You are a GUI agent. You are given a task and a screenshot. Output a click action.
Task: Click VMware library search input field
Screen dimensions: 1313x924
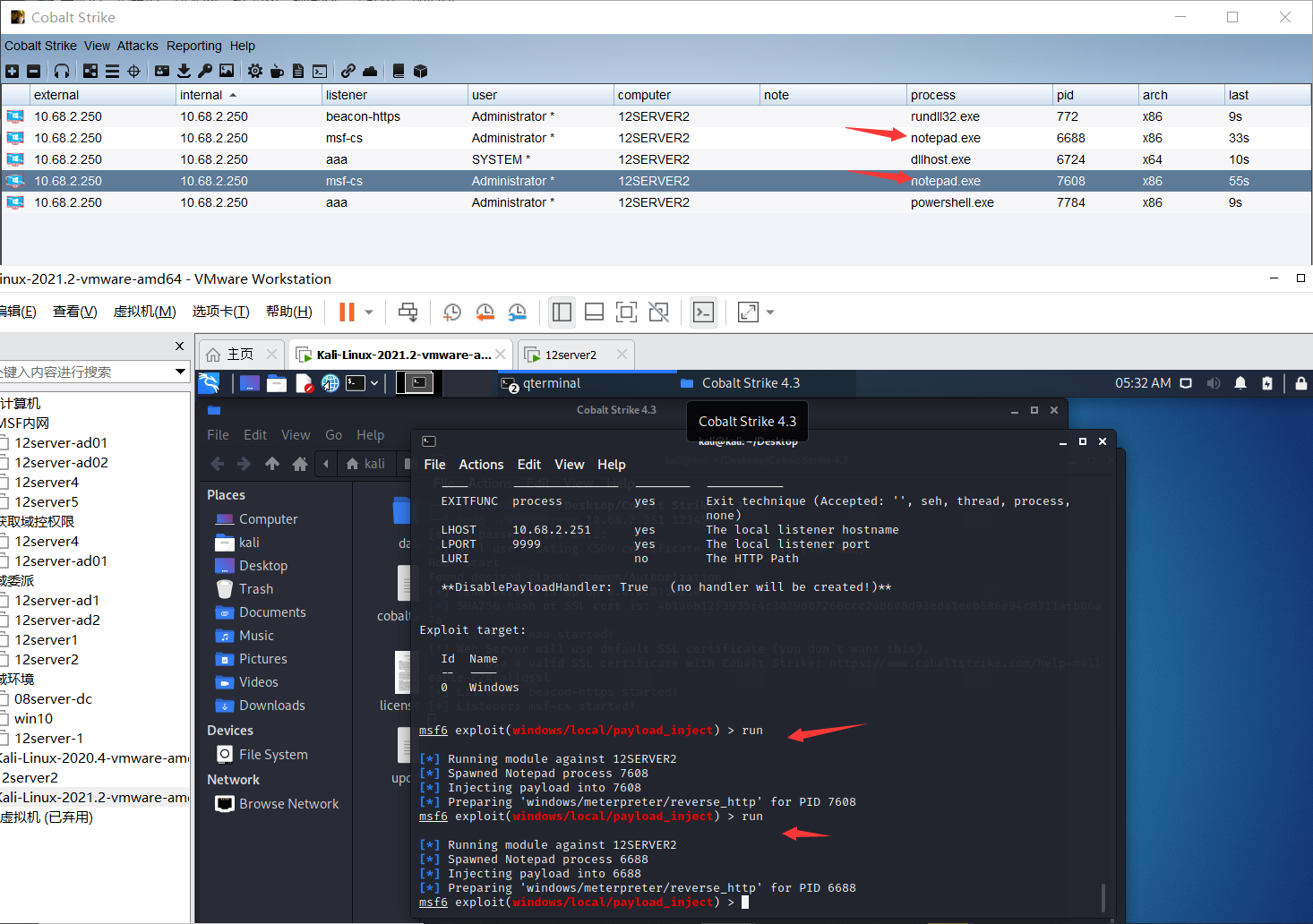pyautogui.click(x=85, y=372)
